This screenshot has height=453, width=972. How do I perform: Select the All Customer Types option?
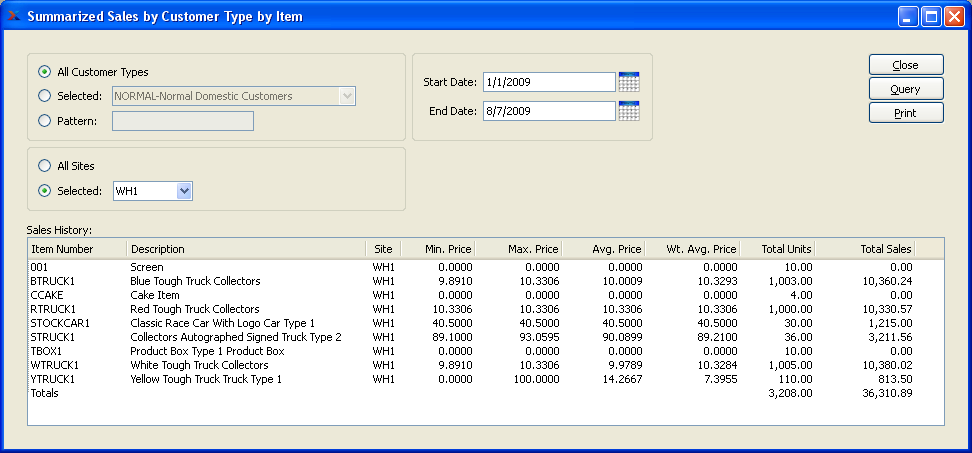tap(44, 72)
